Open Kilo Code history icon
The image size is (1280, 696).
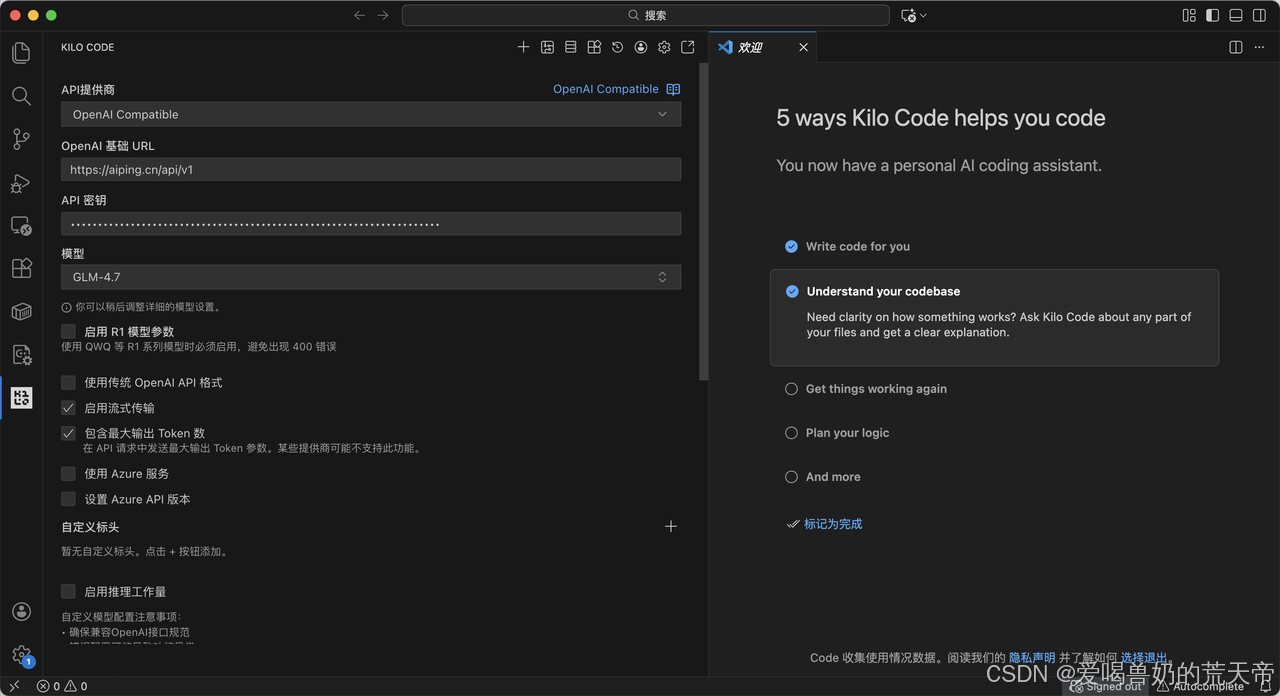click(617, 47)
